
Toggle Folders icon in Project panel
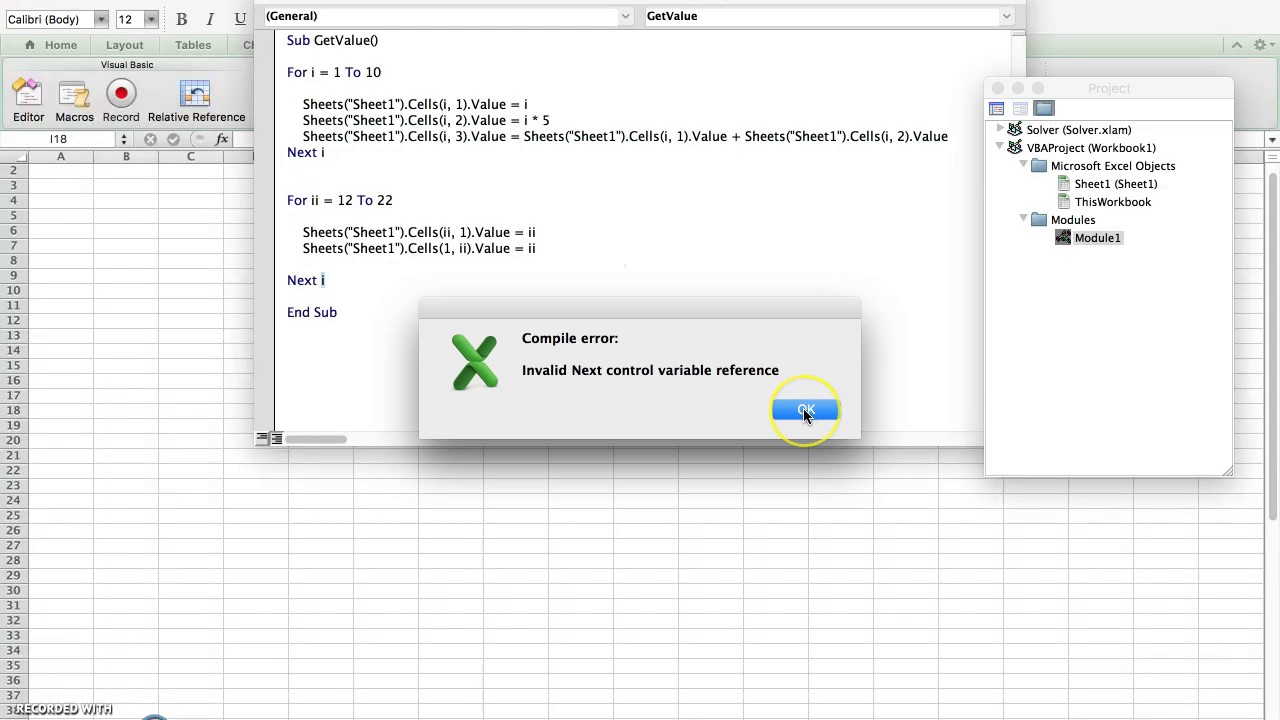click(1044, 108)
